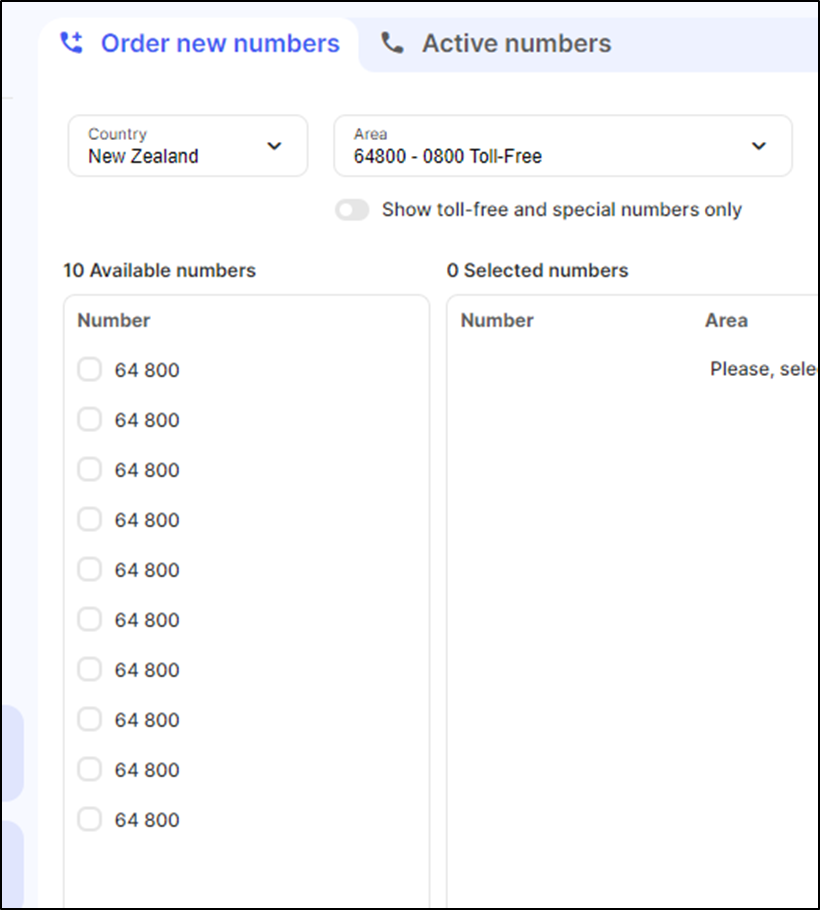Select the last number in the available list

click(89, 819)
